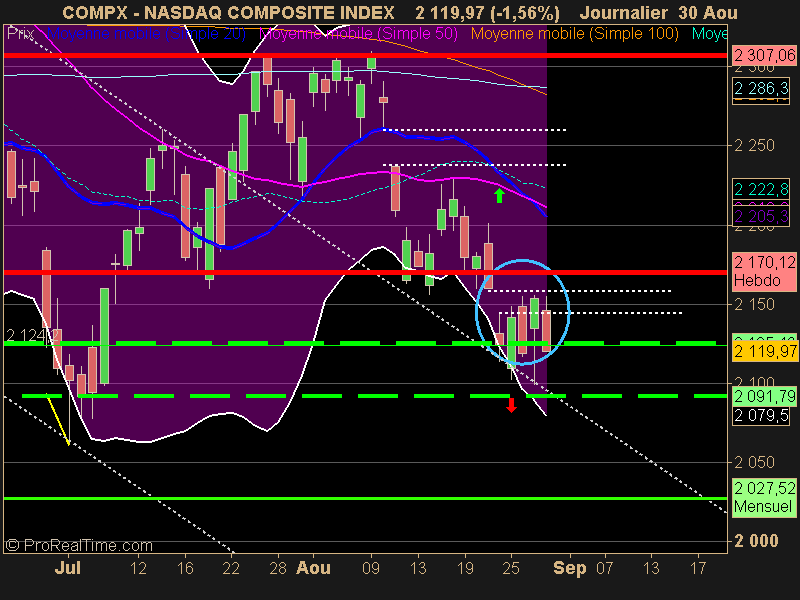The width and height of the screenshot is (800, 600).
Task: Click the 09 date label on the axis
Action: tap(371, 568)
